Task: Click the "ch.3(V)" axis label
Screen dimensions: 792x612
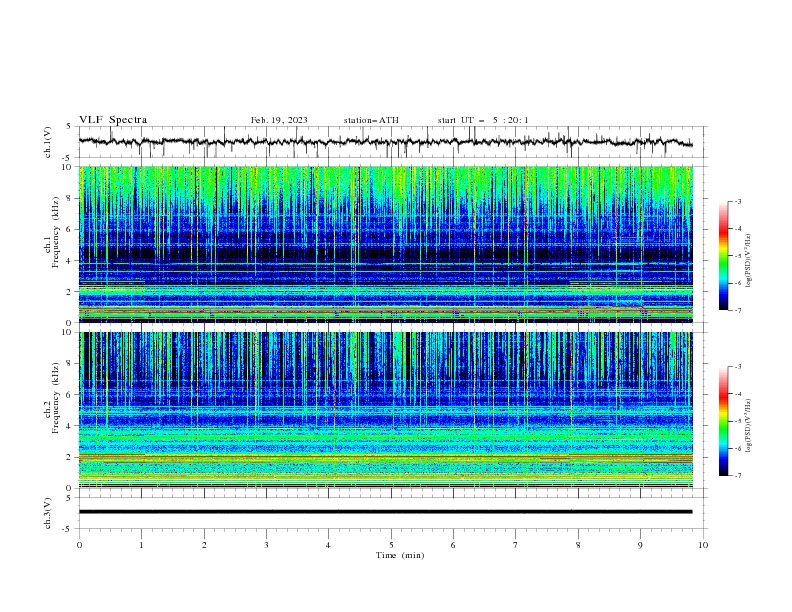Action: (48, 513)
